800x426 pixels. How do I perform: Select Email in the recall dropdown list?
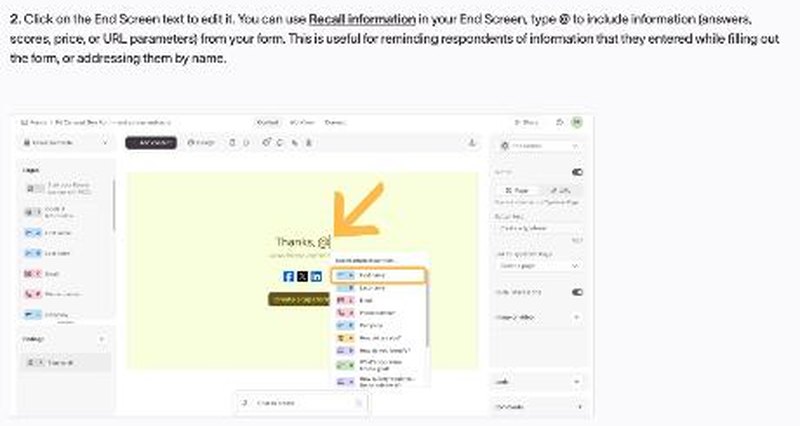[378, 300]
